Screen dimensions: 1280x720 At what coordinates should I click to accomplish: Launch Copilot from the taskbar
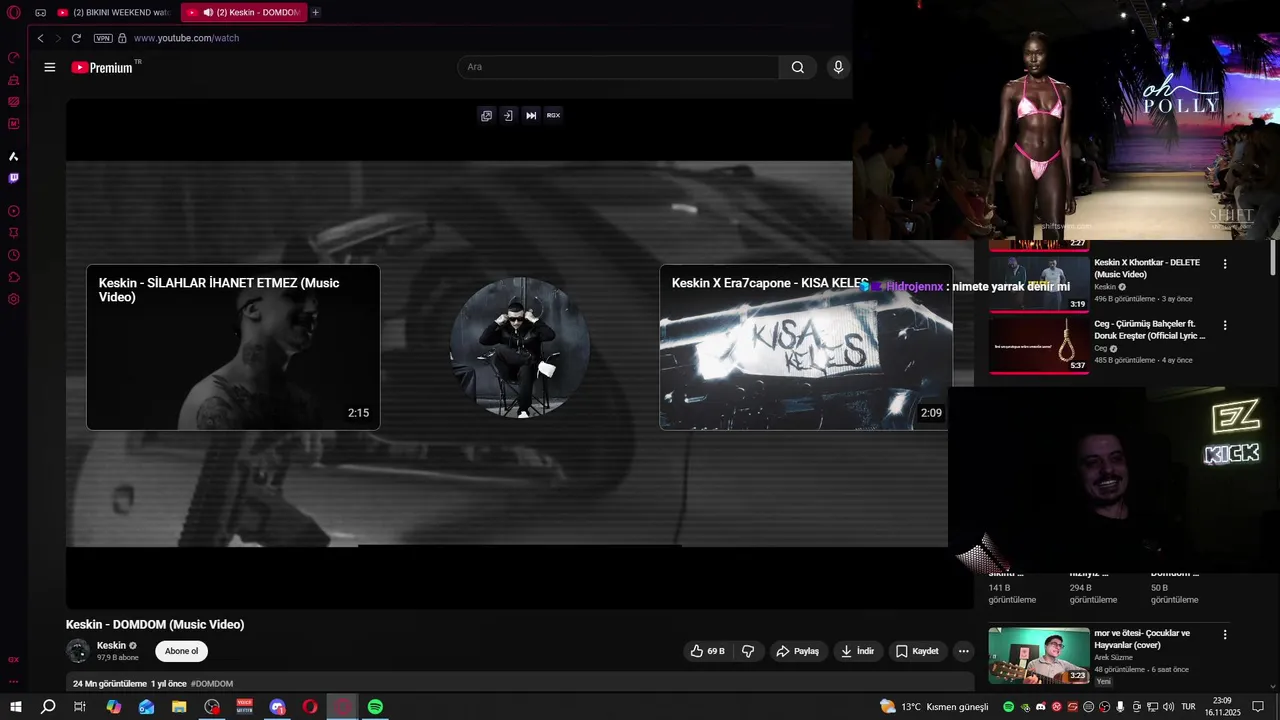click(114, 707)
